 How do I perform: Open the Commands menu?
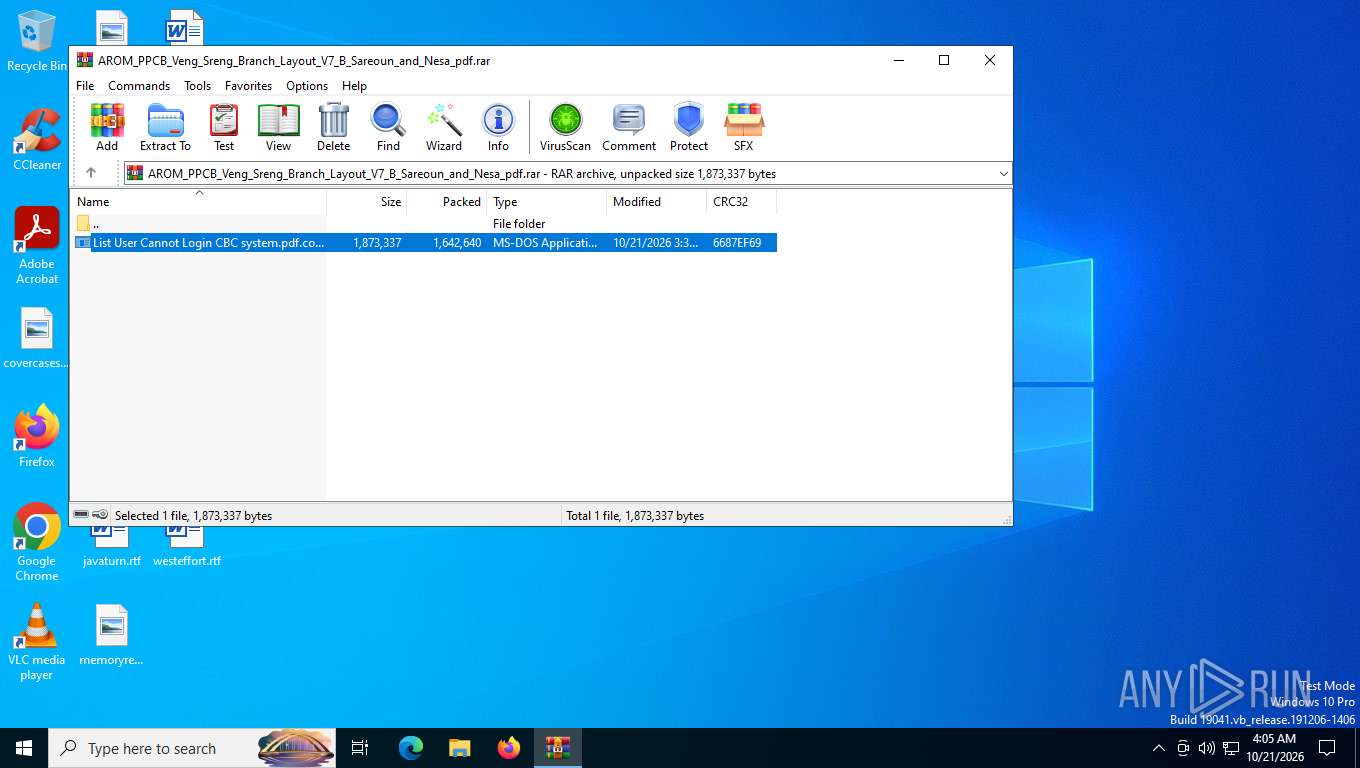tap(139, 86)
